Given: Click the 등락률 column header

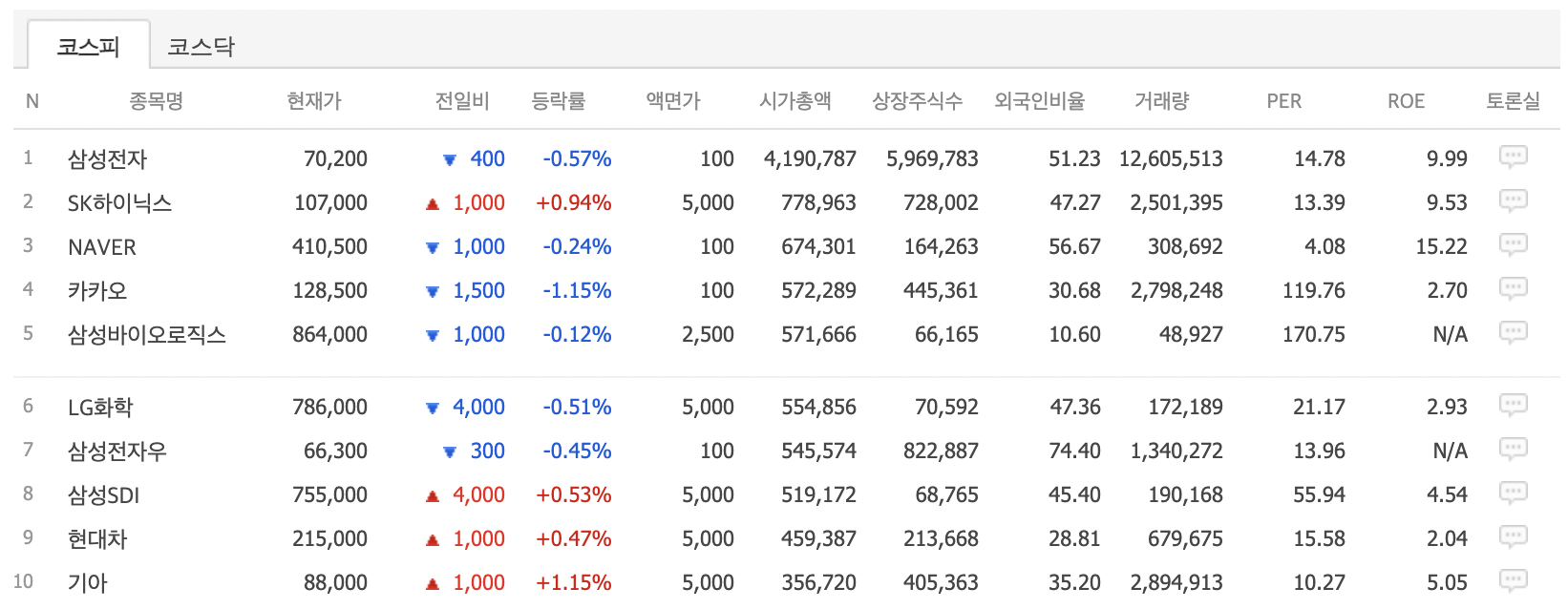Looking at the screenshot, I should pos(559,100).
